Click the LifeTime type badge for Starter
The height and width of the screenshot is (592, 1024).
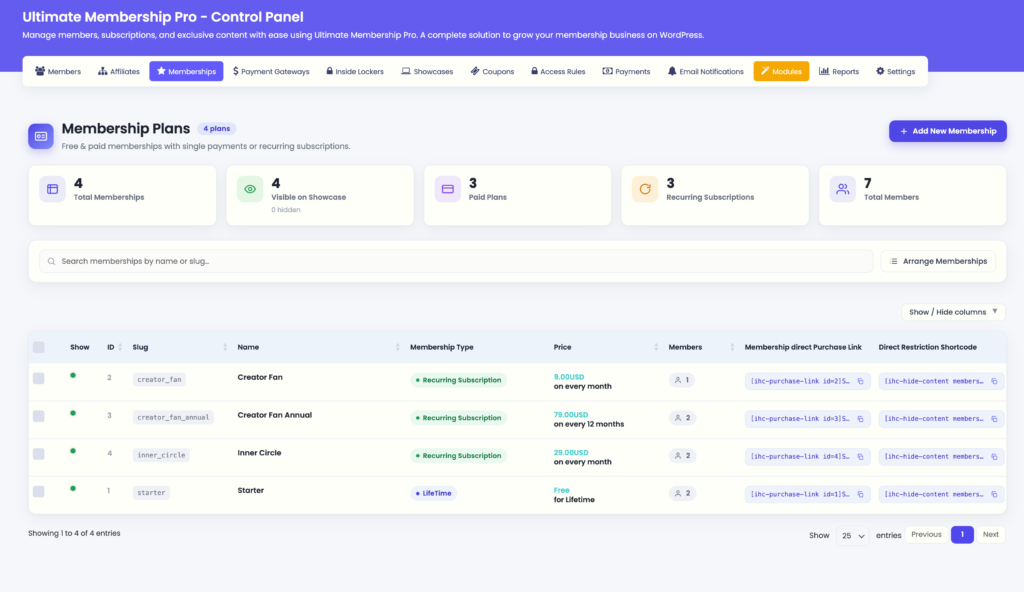(434, 493)
